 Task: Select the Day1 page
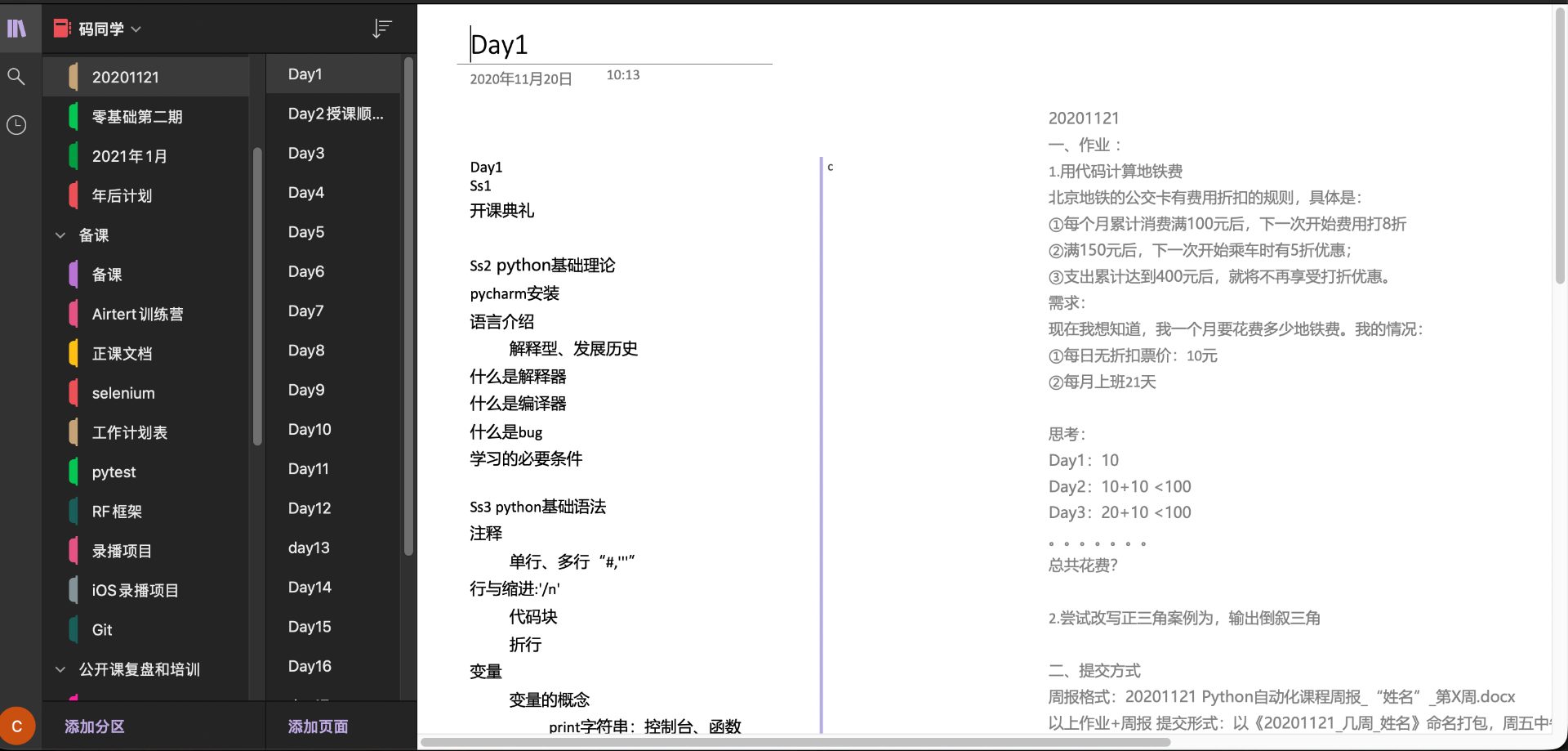[x=334, y=74]
